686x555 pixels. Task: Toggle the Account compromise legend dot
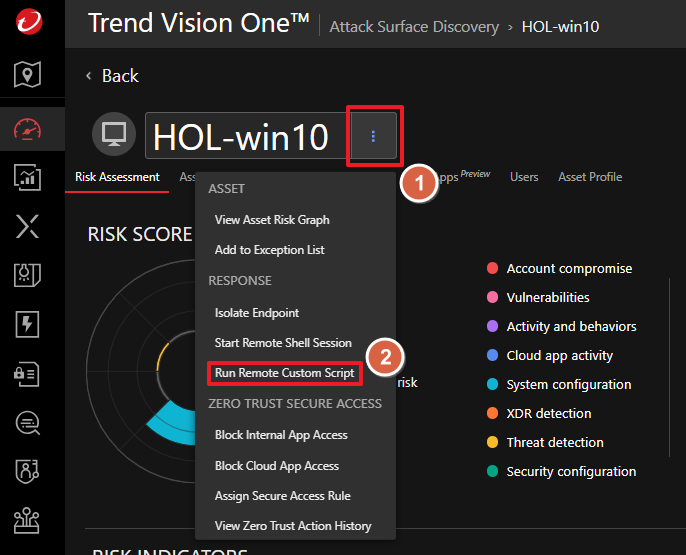[x=492, y=269]
